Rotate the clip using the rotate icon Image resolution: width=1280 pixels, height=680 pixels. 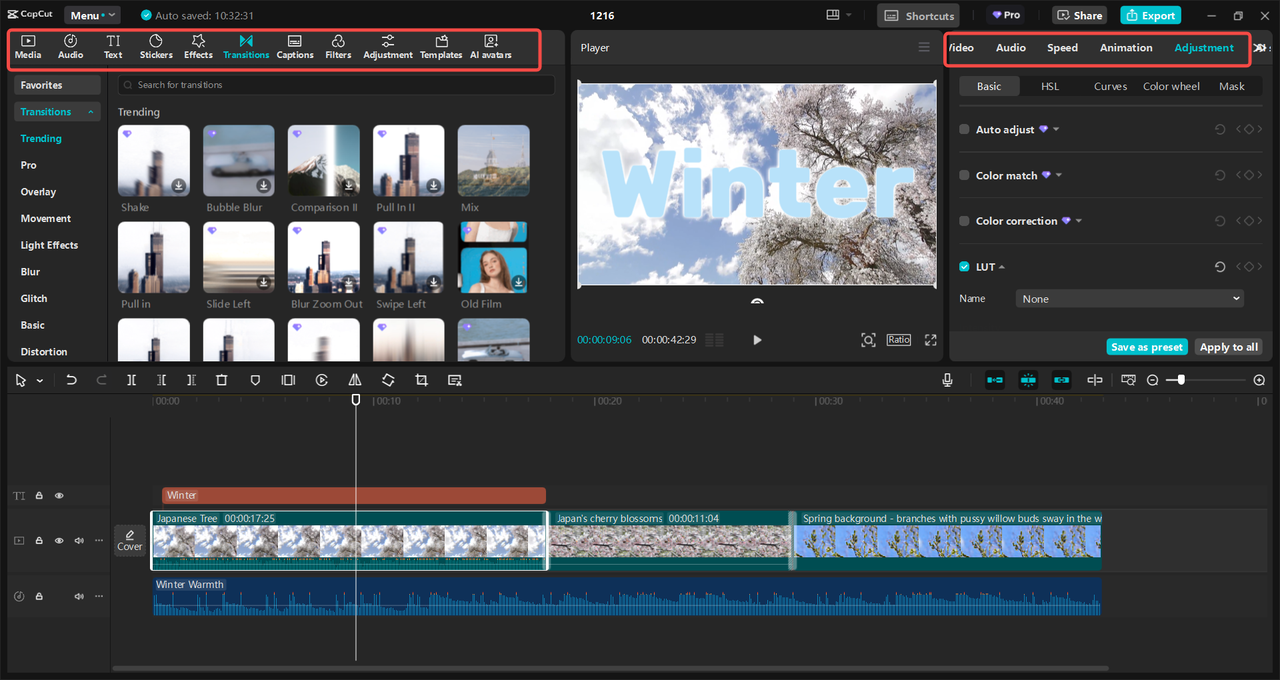click(388, 380)
